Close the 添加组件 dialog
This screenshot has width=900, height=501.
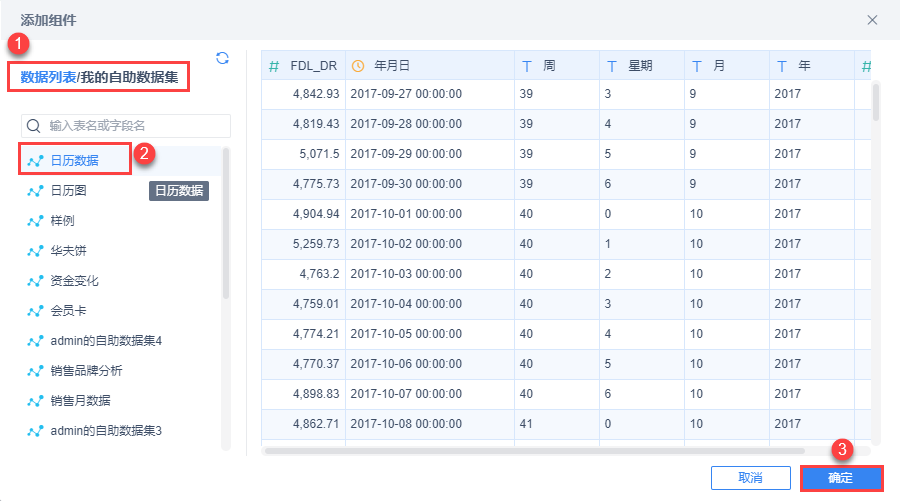pyautogui.click(x=872, y=19)
